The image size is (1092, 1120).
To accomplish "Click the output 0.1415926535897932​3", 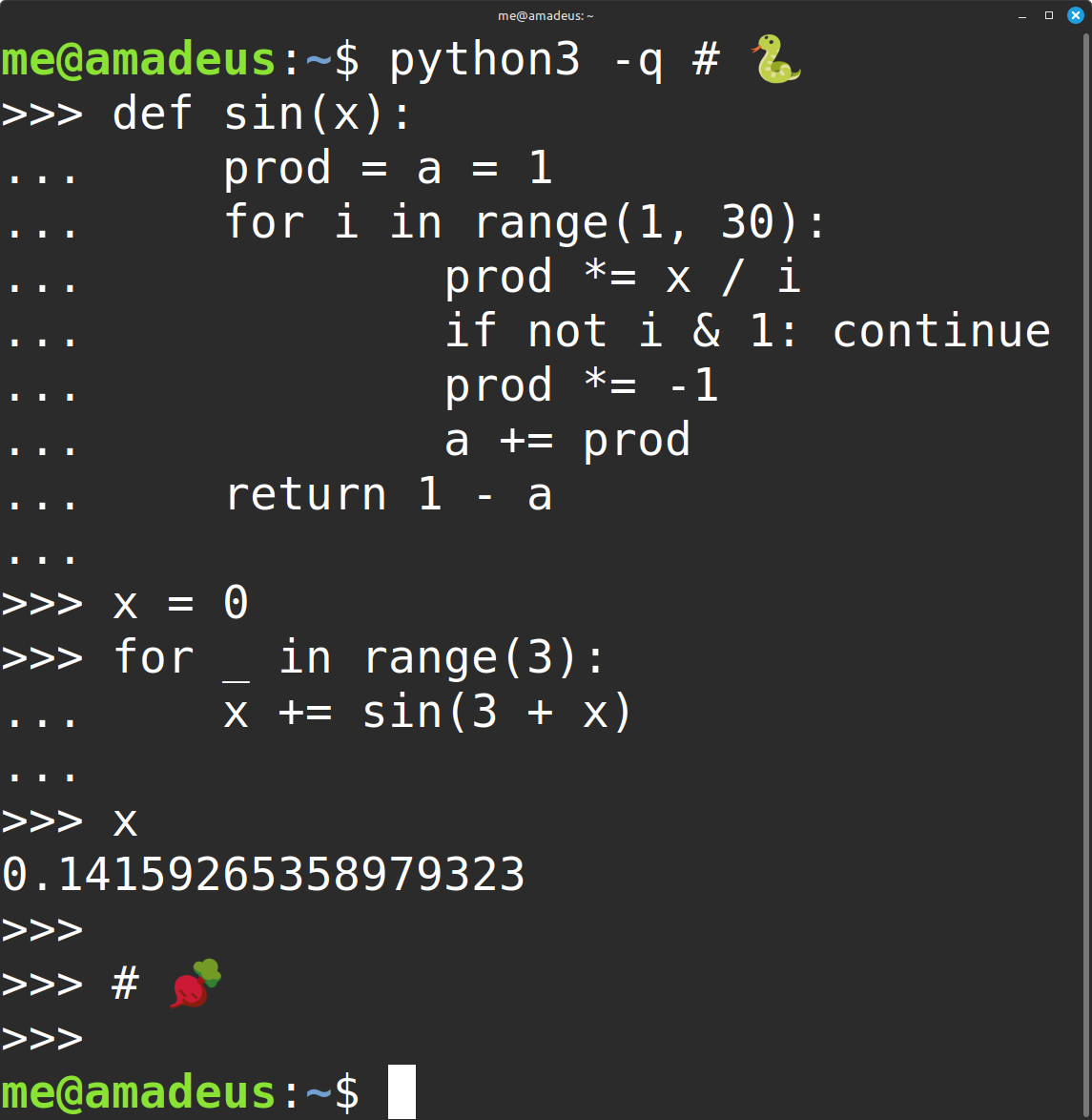I will [x=263, y=874].
